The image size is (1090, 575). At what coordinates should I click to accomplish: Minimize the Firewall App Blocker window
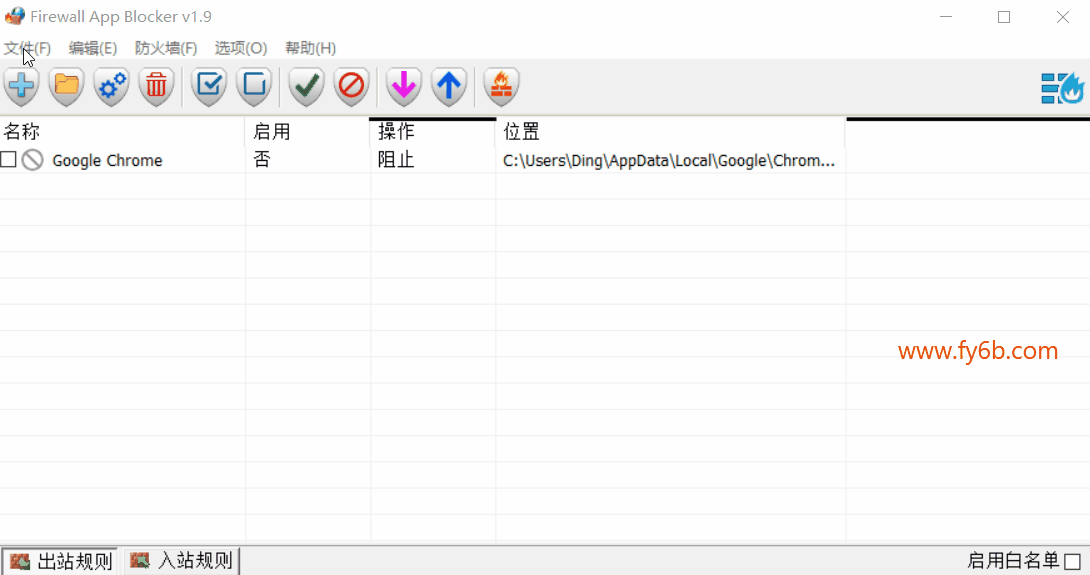(945, 17)
